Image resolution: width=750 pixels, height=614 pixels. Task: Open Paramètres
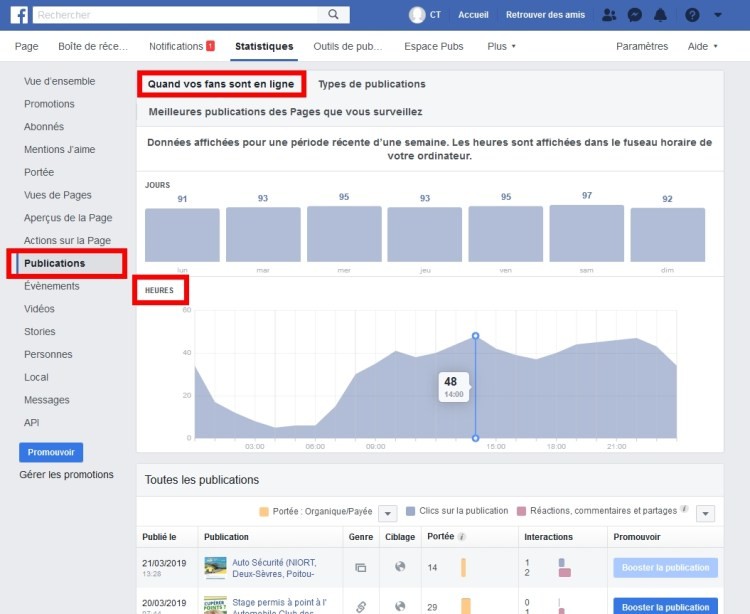click(642, 46)
